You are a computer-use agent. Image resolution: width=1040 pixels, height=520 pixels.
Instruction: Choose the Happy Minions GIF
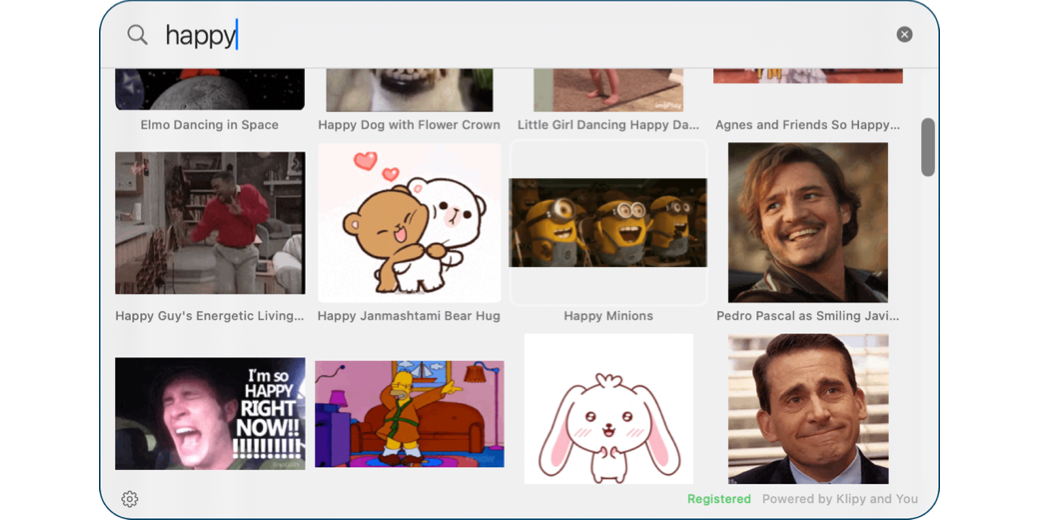(x=608, y=223)
